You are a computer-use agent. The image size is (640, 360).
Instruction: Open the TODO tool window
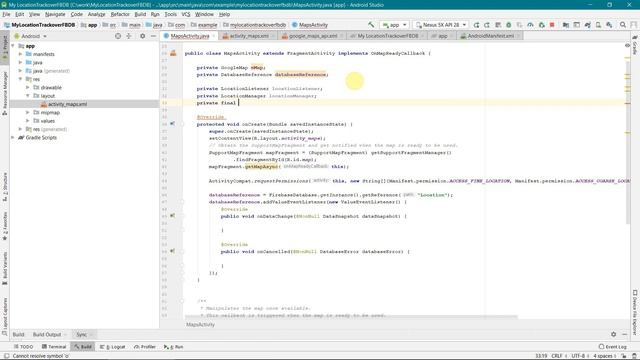23,347
